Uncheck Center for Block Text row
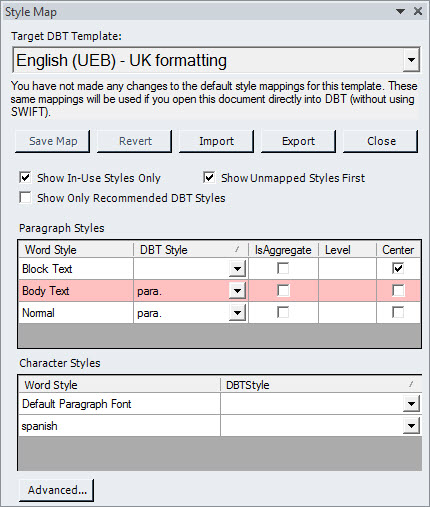The image size is (430, 507). [398, 268]
